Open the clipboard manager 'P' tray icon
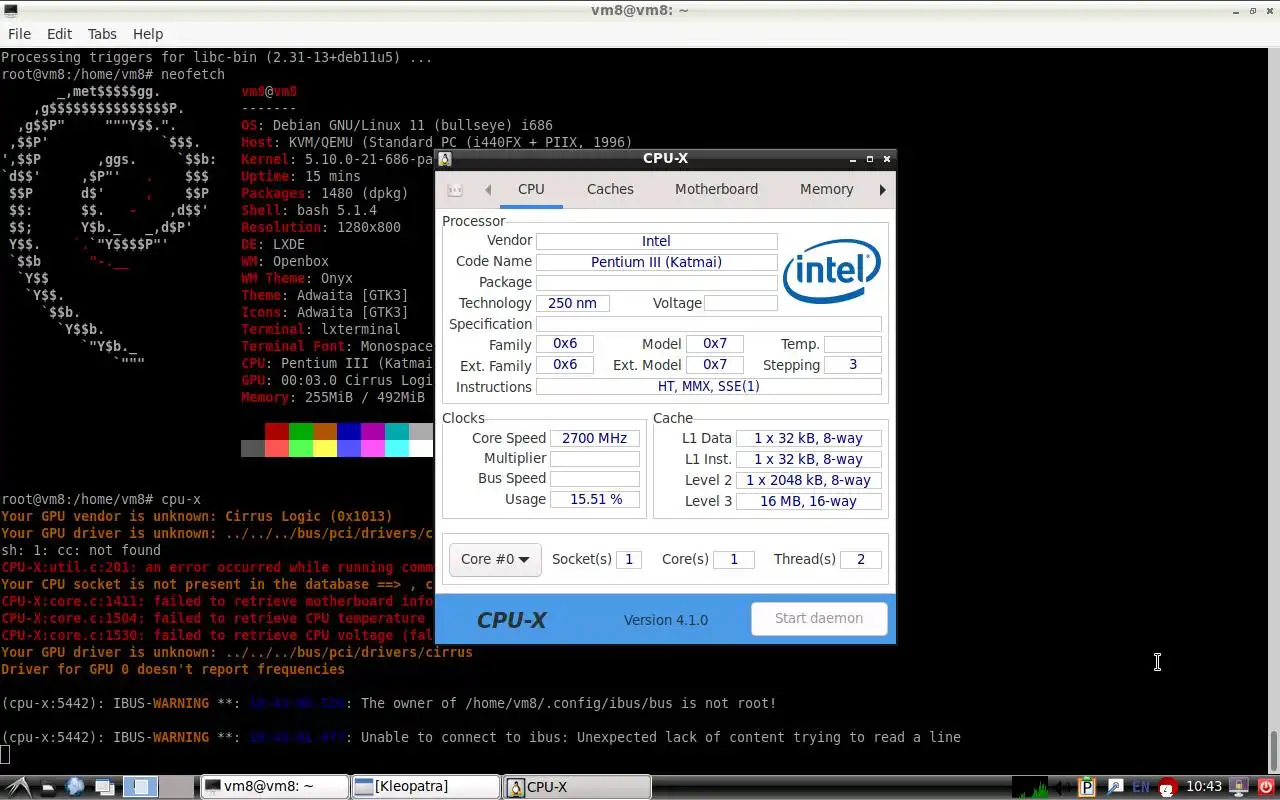This screenshot has height=800, width=1280. pyautogui.click(x=1087, y=787)
